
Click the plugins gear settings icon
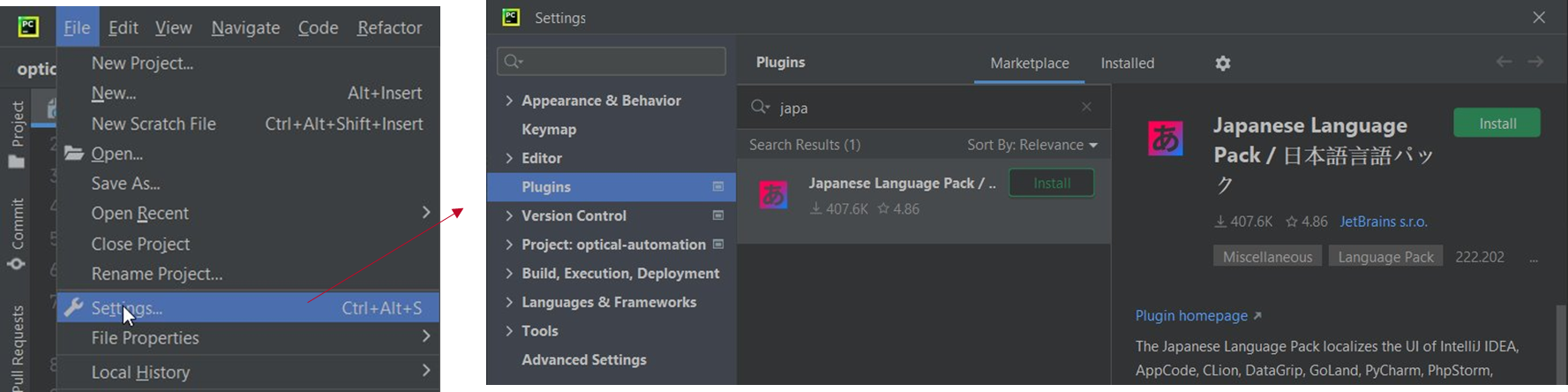click(1222, 63)
